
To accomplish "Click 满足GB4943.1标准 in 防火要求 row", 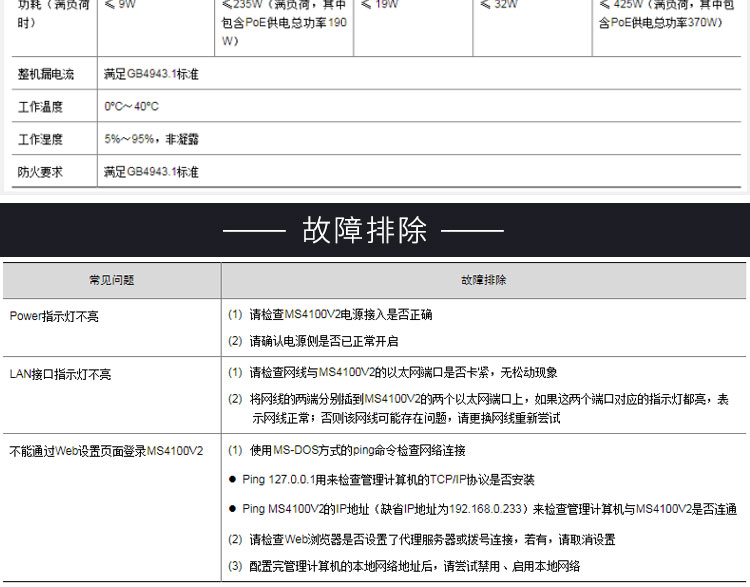I will tap(151, 172).
